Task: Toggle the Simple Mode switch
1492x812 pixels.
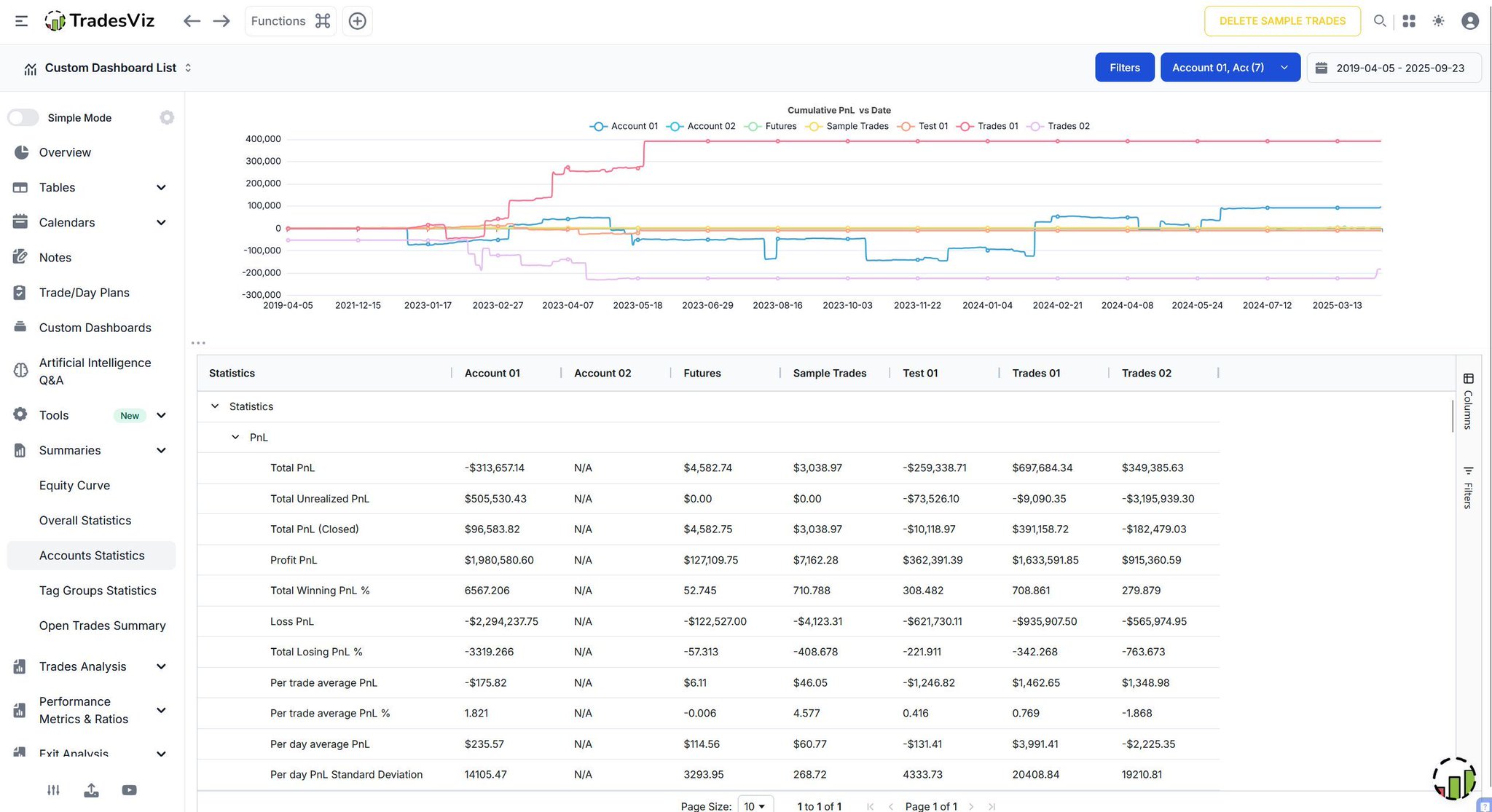Action: [x=23, y=117]
